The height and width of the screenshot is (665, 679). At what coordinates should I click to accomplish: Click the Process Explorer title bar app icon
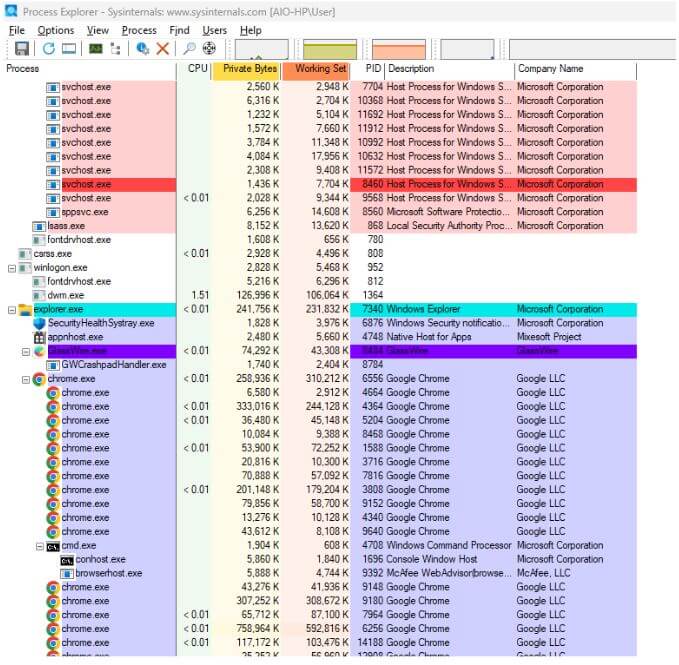(x=11, y=11)
